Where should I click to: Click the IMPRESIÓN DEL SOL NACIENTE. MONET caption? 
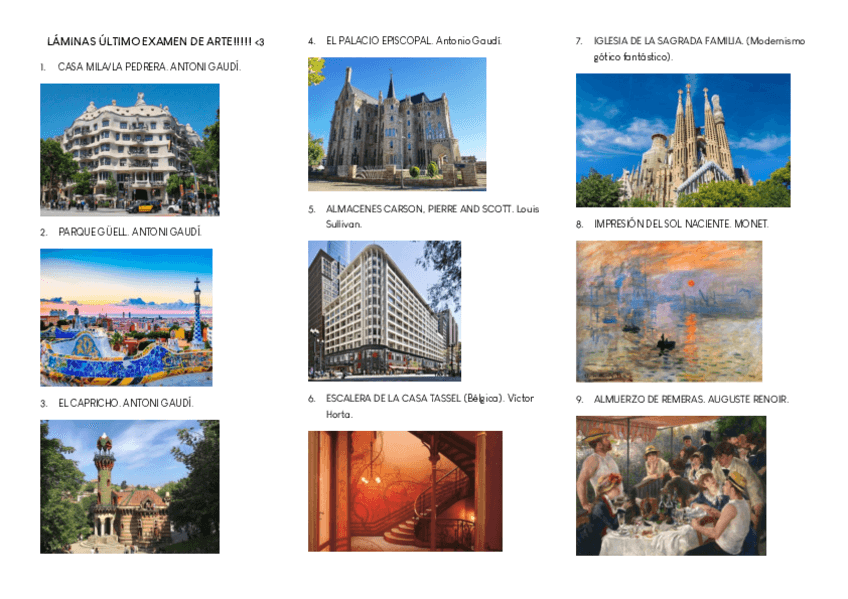[681, 224]
